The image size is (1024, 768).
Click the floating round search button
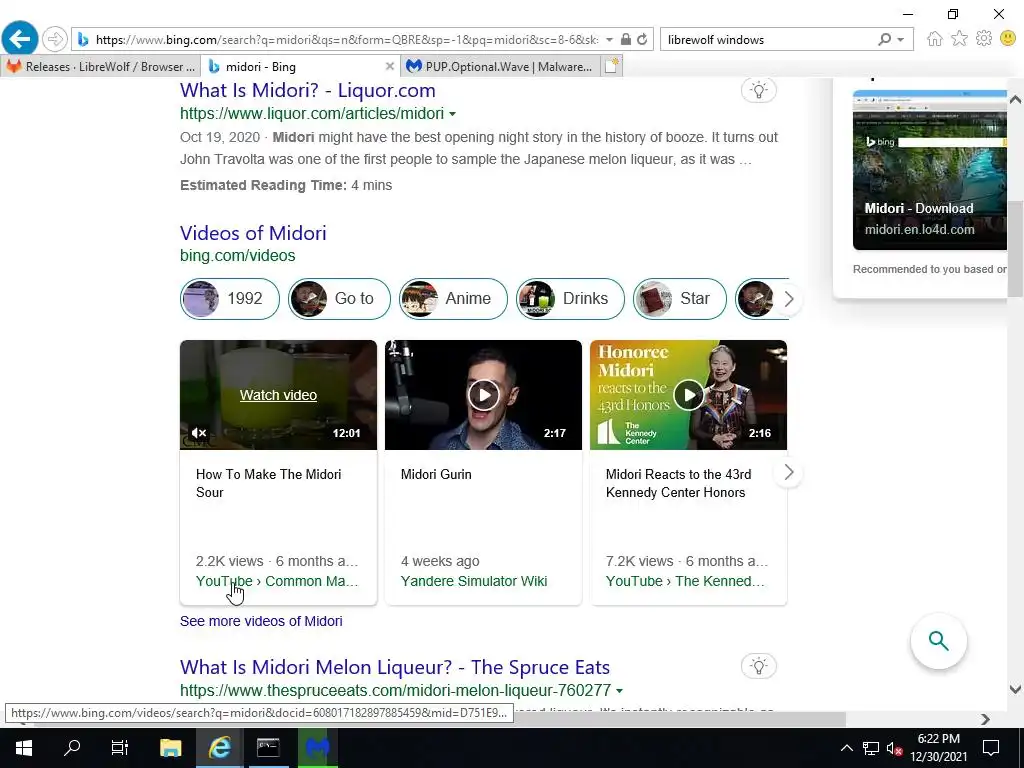click(x=938, y=641)
